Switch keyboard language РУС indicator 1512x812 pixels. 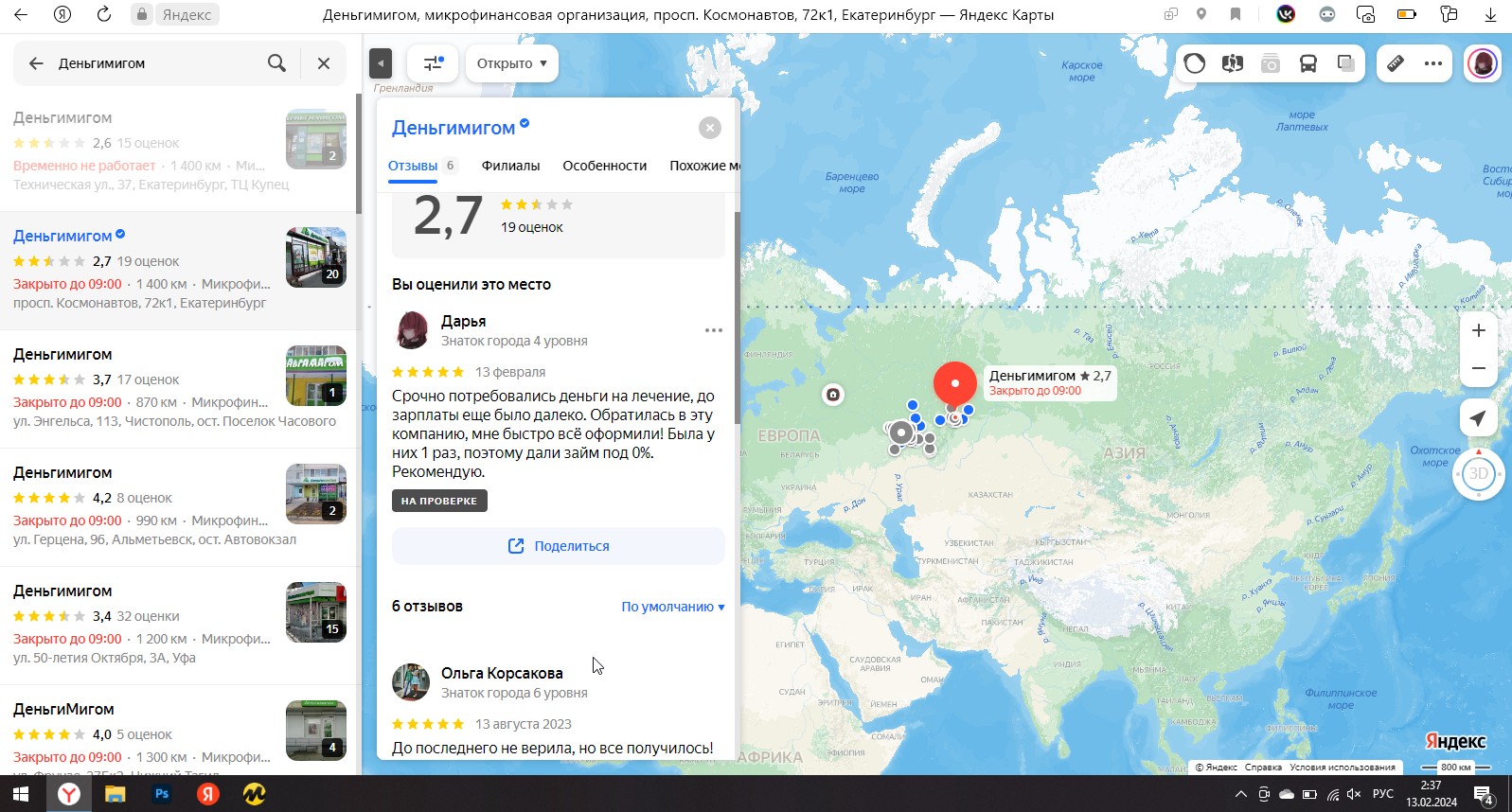[1383, 794]
